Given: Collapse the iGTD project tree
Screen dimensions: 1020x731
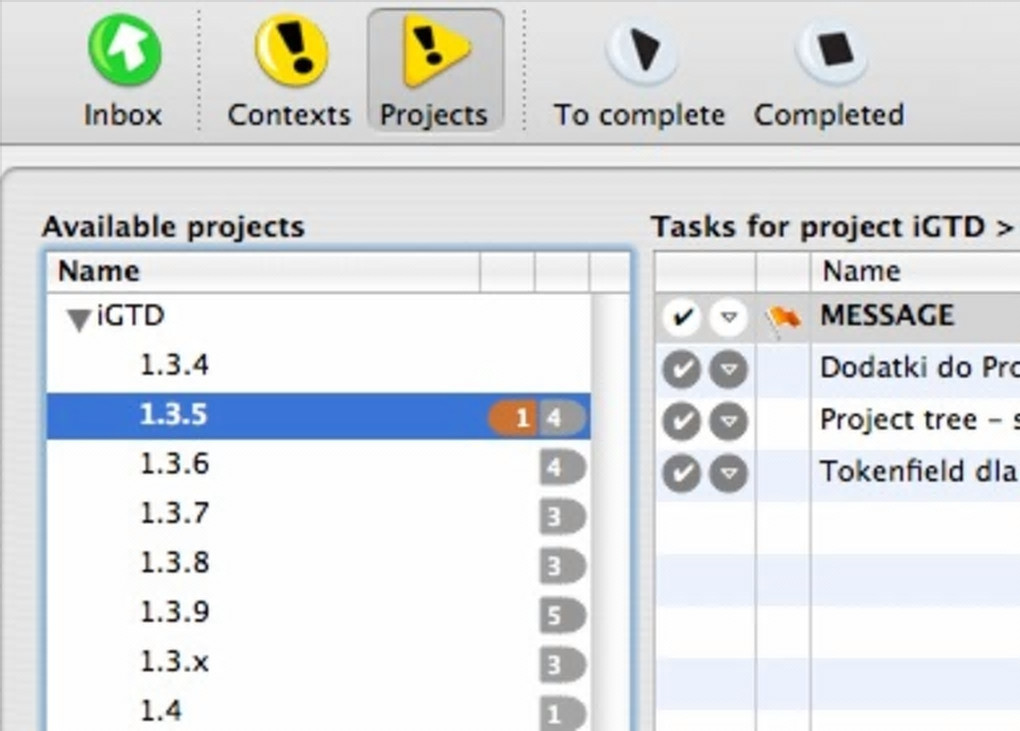Looking at the screenshot, I should (79, 320).
